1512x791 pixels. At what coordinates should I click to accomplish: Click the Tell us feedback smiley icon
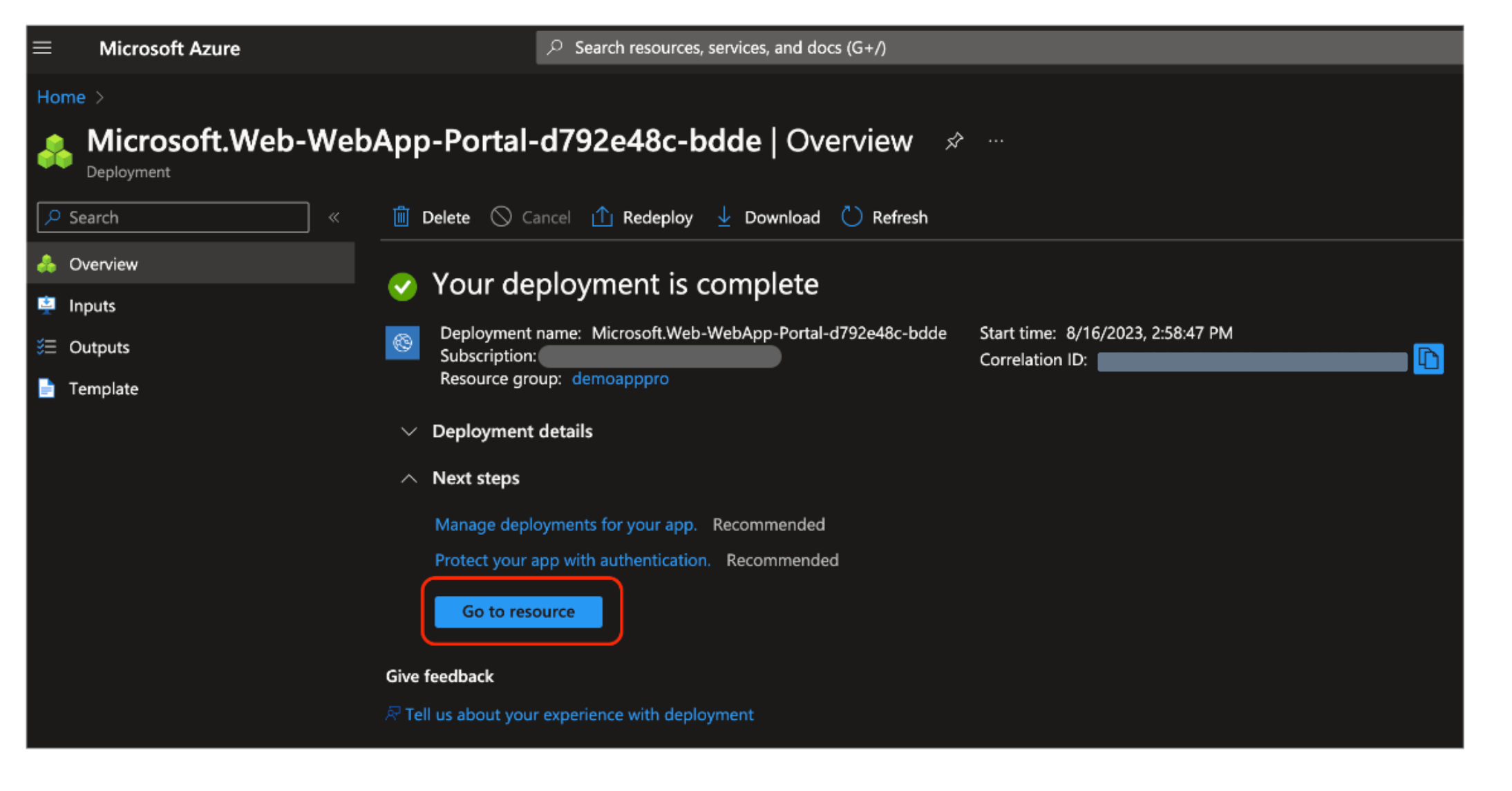tap(393, 714)
